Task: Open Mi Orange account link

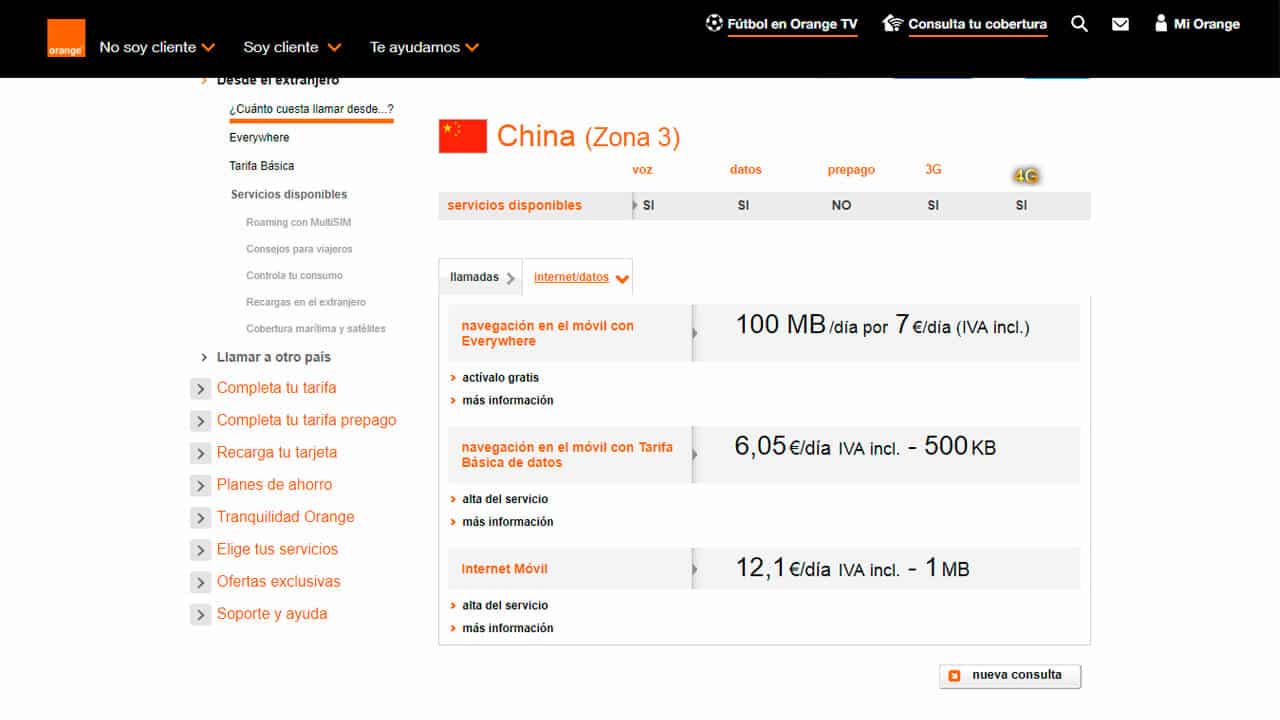Action: click(1206, 24)
